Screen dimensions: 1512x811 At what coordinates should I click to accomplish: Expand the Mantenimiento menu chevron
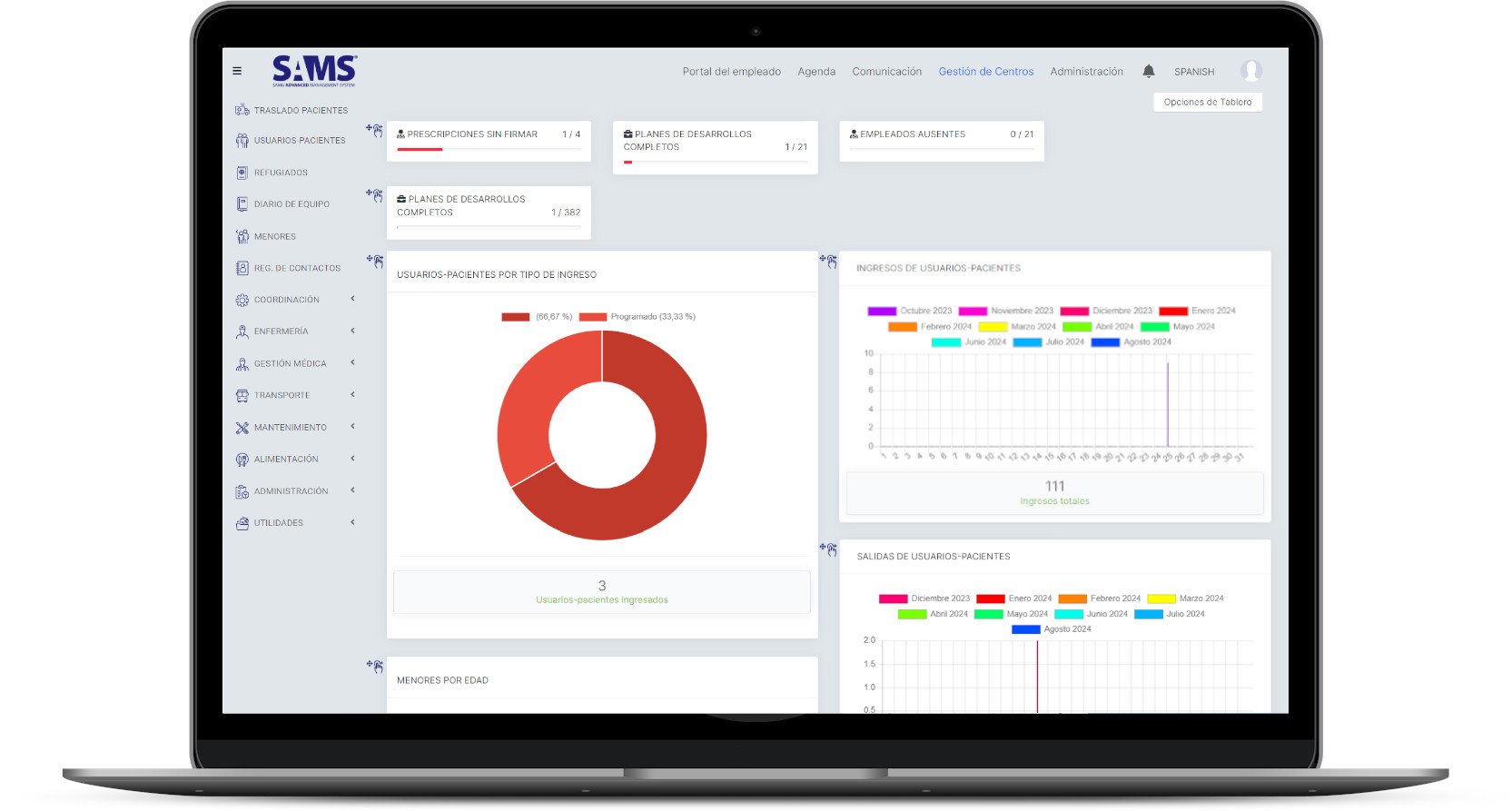point(352,426)
